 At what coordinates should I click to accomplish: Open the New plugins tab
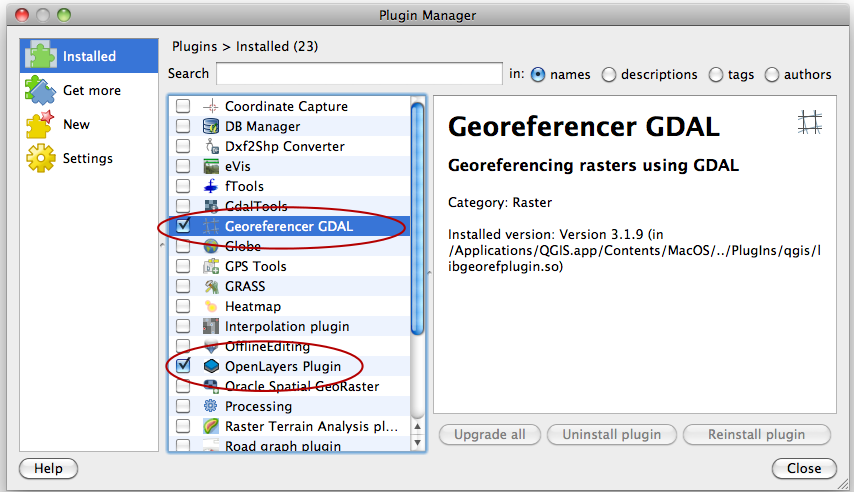(89, 124)
